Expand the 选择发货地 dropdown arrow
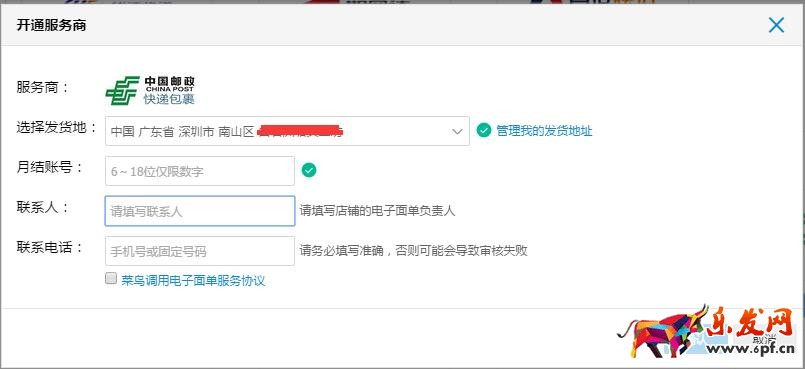This screenshot has height=369, width=805. [x=457, y=131]
